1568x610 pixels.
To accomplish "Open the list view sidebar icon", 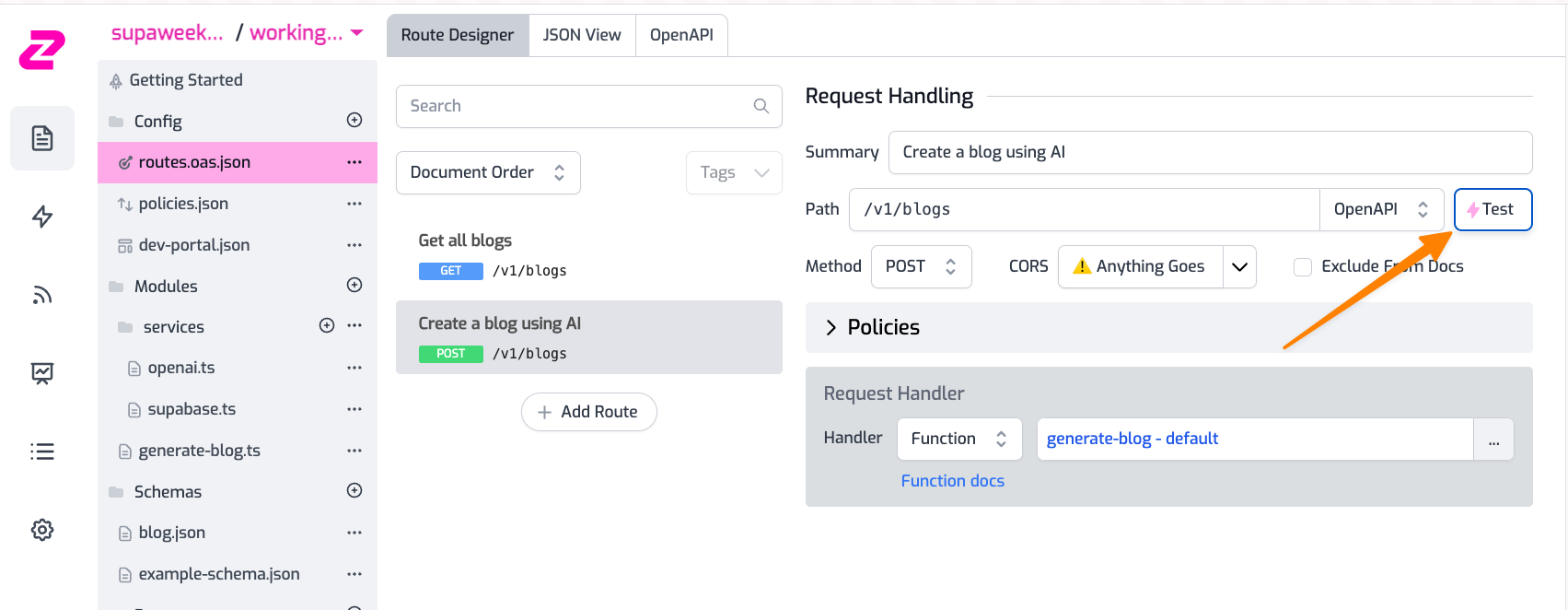I will click(42, 452).
